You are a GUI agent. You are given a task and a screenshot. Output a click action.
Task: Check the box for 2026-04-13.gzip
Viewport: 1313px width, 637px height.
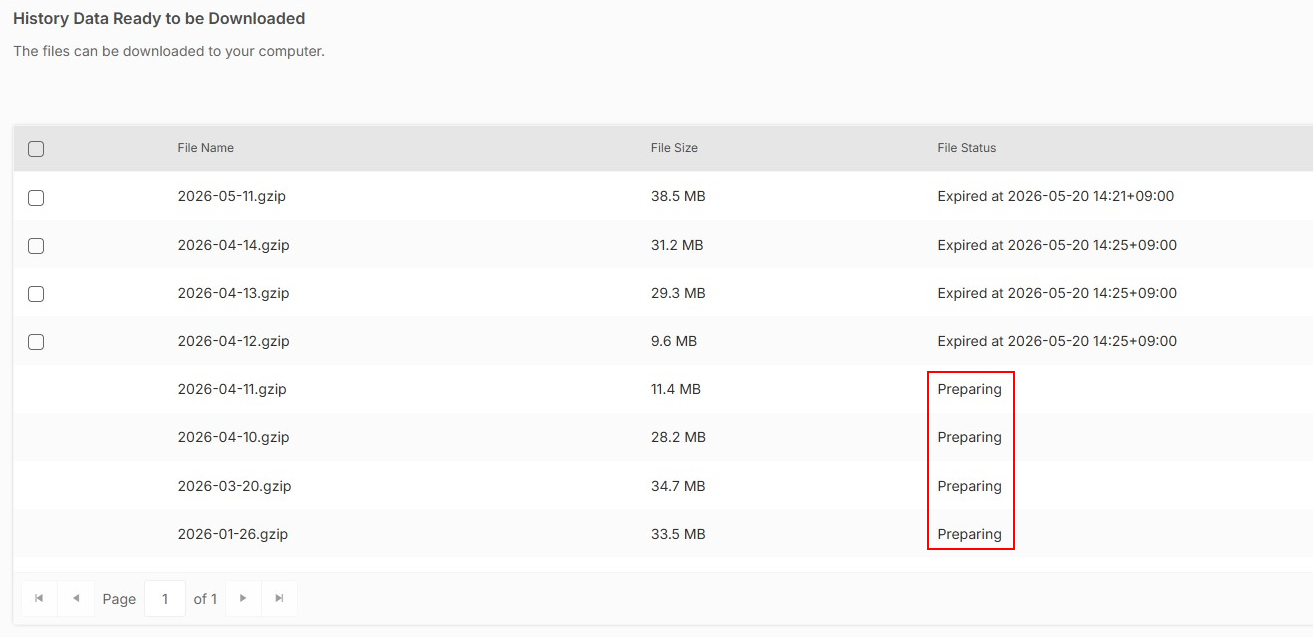[36, 294]
